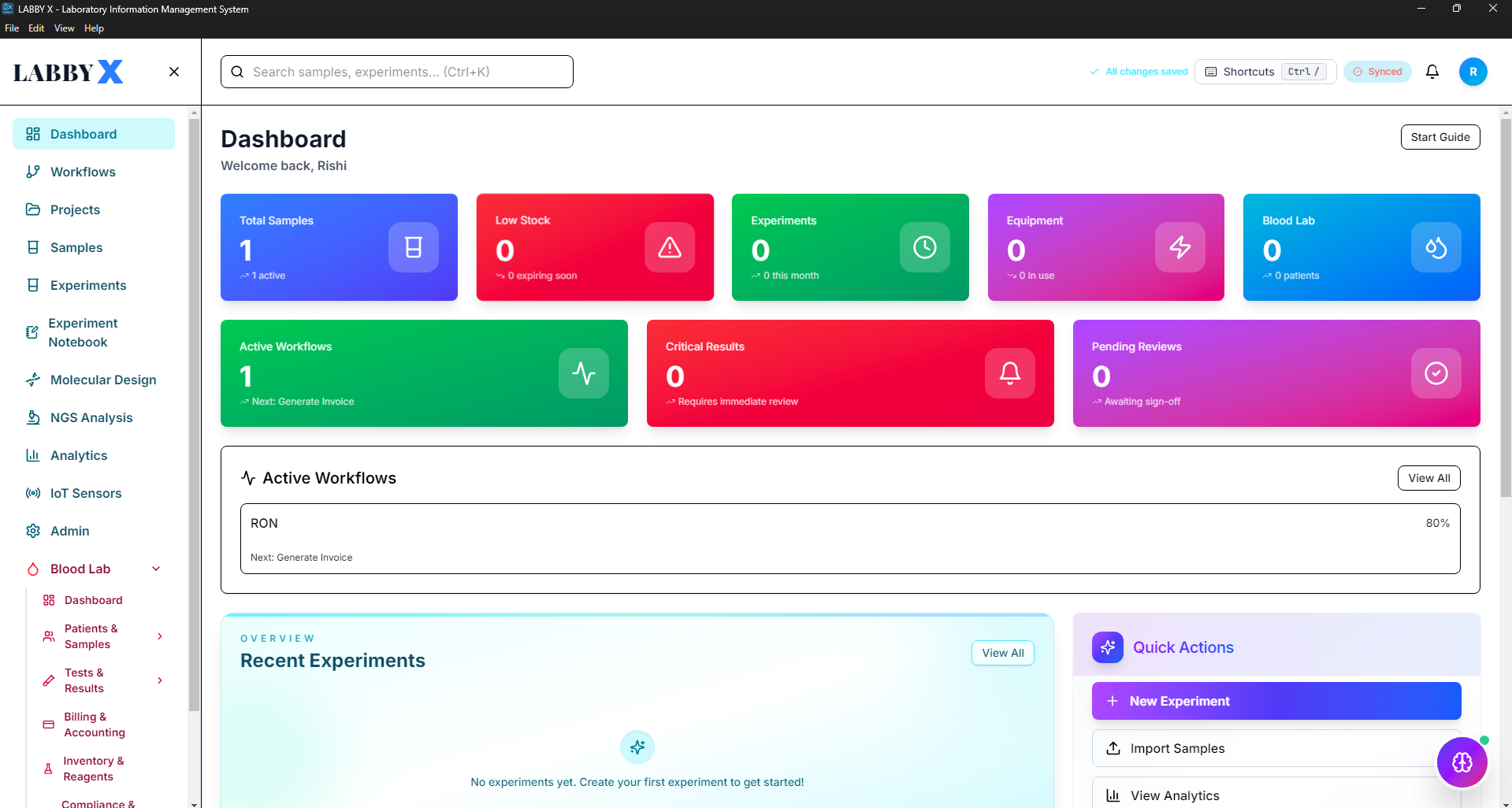1512x808 pixels.
Task: Toggle the Synced status badge
Action: pyautogui.click(x=1377, y=72)
